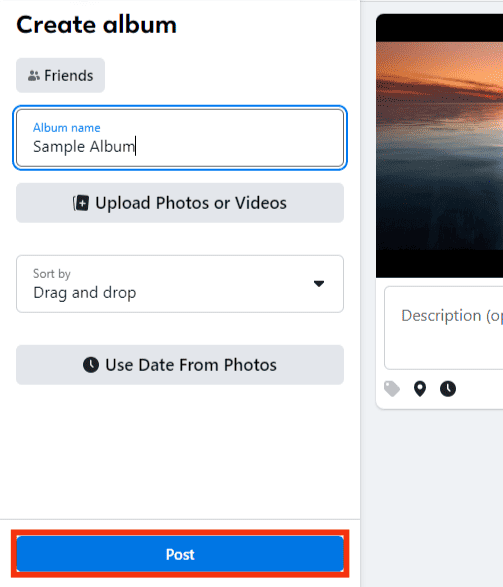Click the black bar above the sunset photo

pos(440,28)
